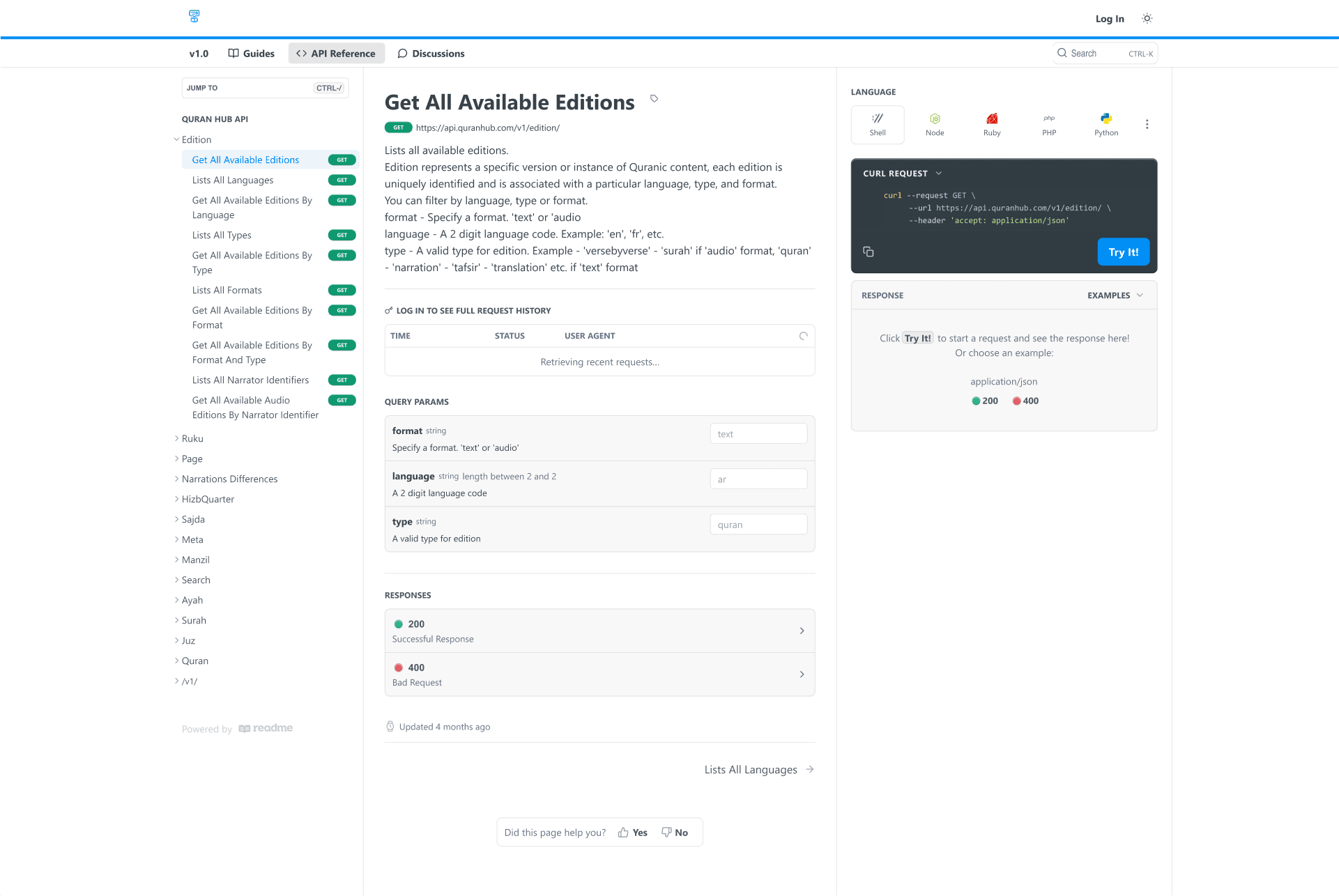The height and width of the screenshot is (896, 1339).
Task: Switch to the Guides tab
Action: [x=252, y=54]
